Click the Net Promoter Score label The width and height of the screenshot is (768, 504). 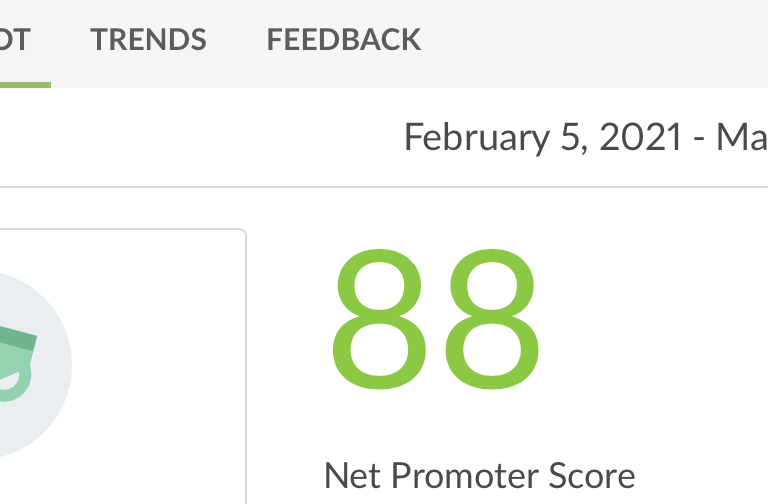tap(480, 475)
